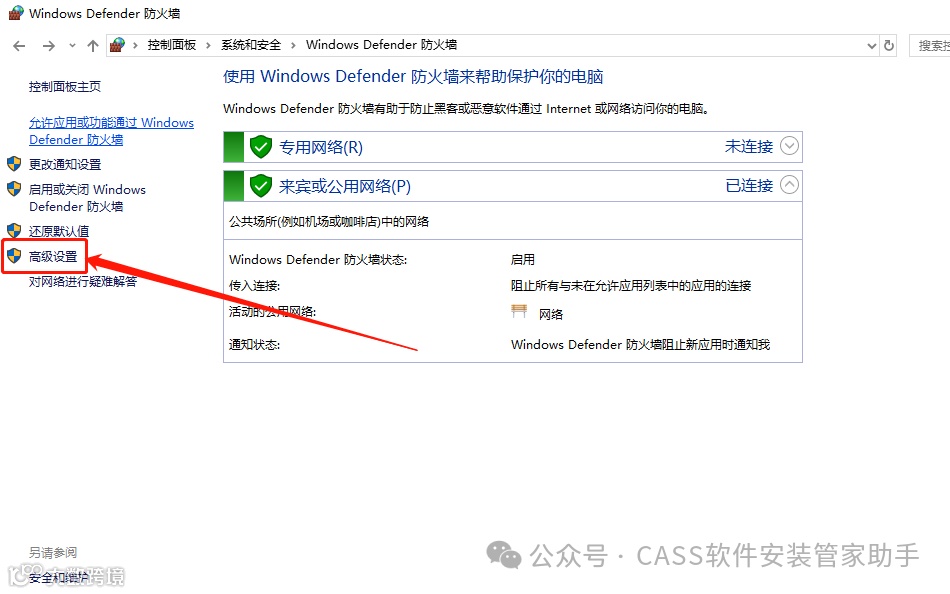
Task: Open 启用或关闭 Windows Defender 防火墙
Action: pyautogui.click(x=87, y=198)
